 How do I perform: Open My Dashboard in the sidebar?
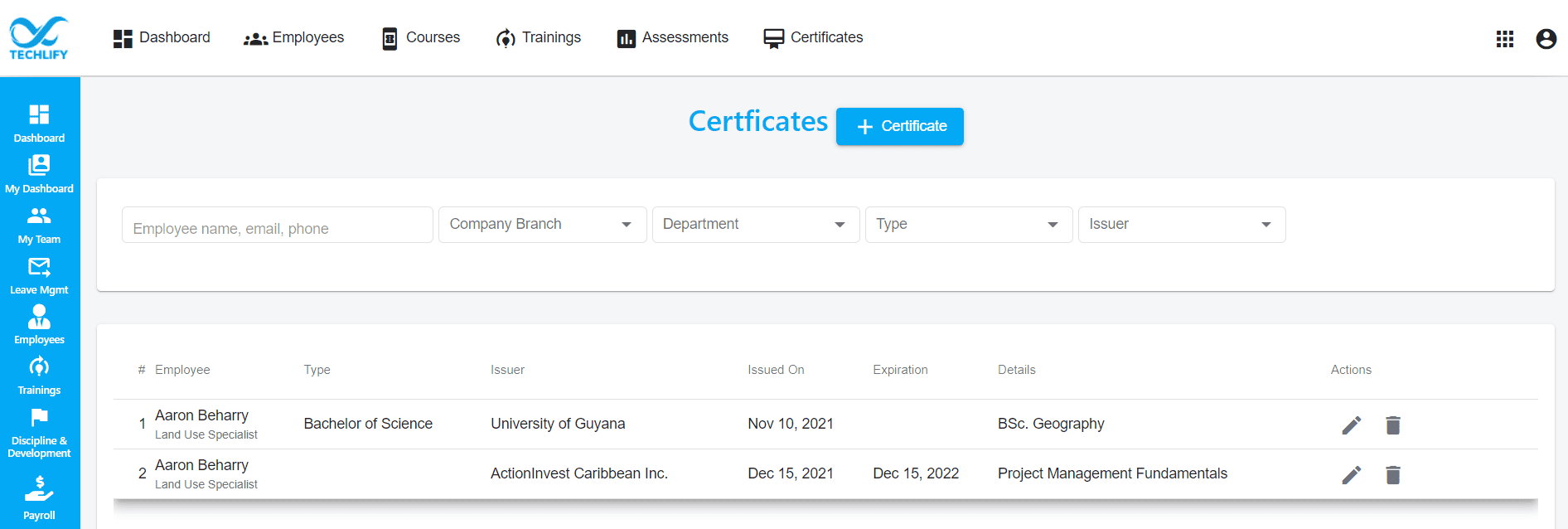coord(39,174)
